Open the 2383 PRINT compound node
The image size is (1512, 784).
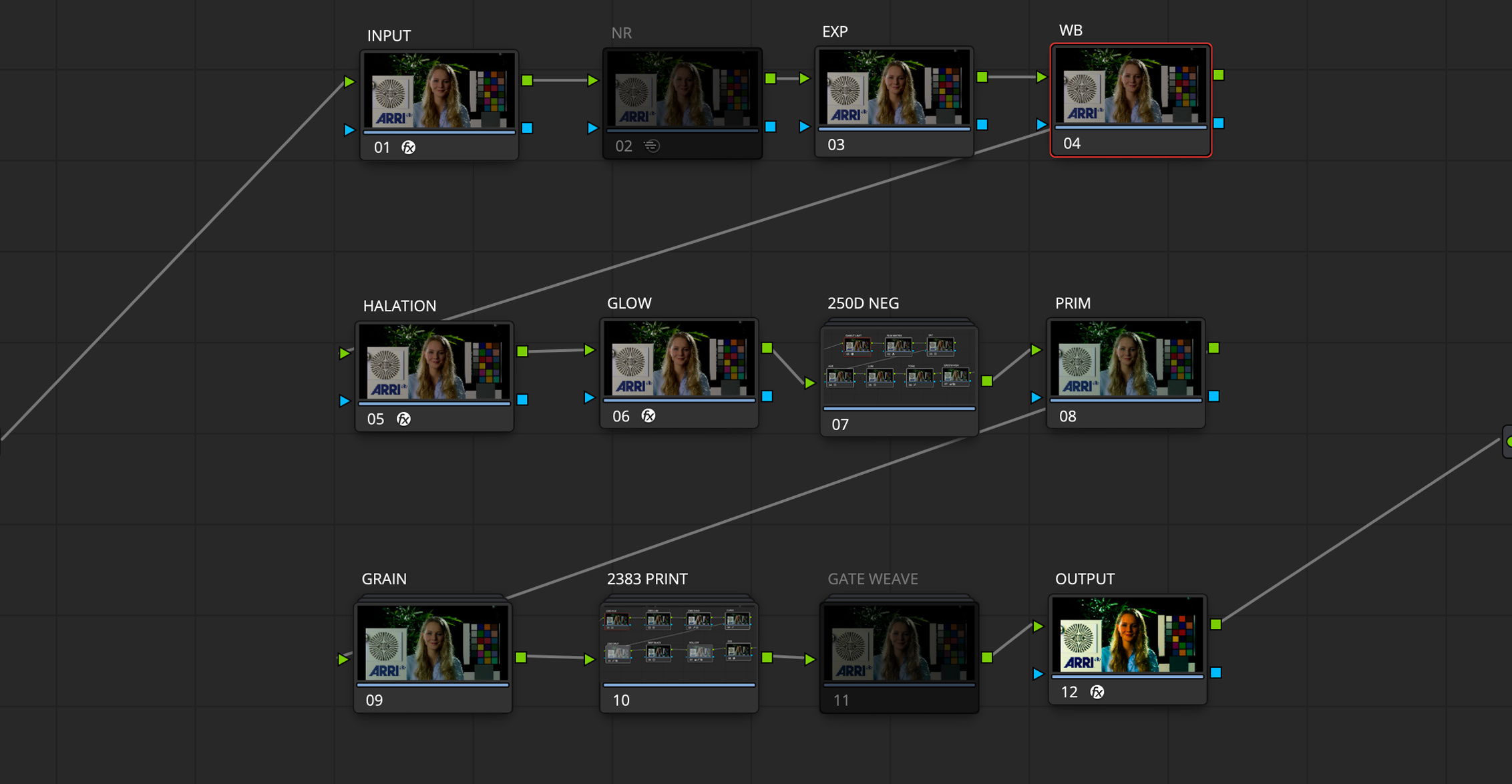tap(679, 640)
